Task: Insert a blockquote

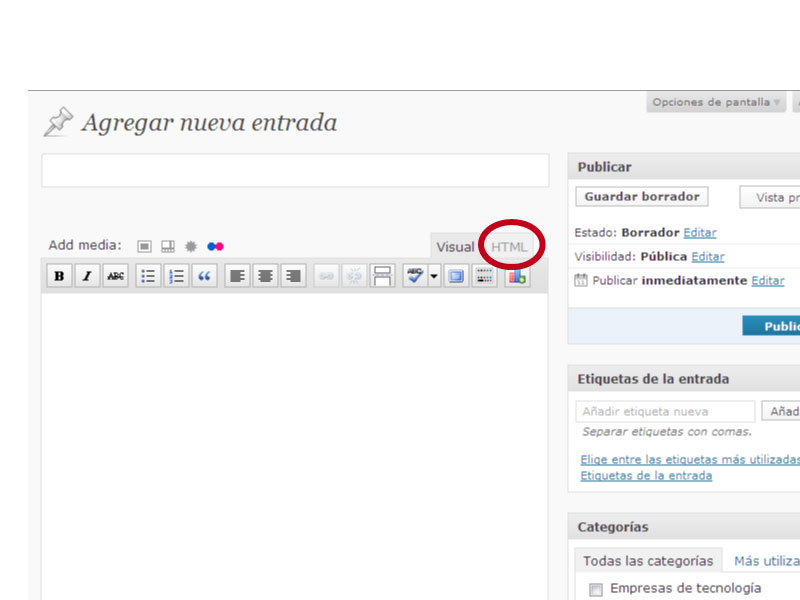Action: click(x=205, y=276)
